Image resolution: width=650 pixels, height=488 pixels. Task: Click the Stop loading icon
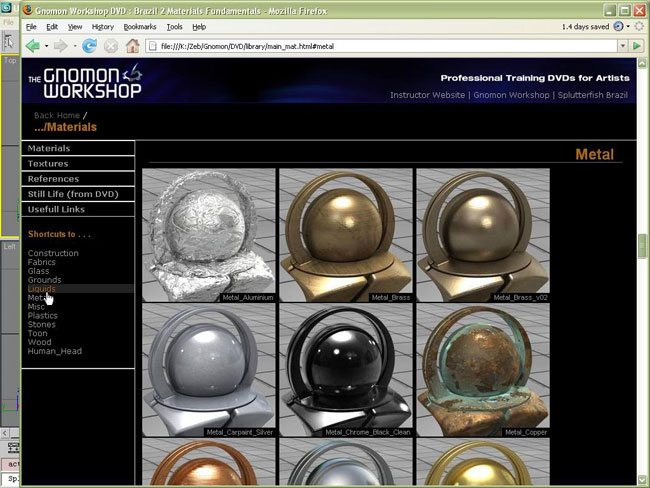coord(111,46)
